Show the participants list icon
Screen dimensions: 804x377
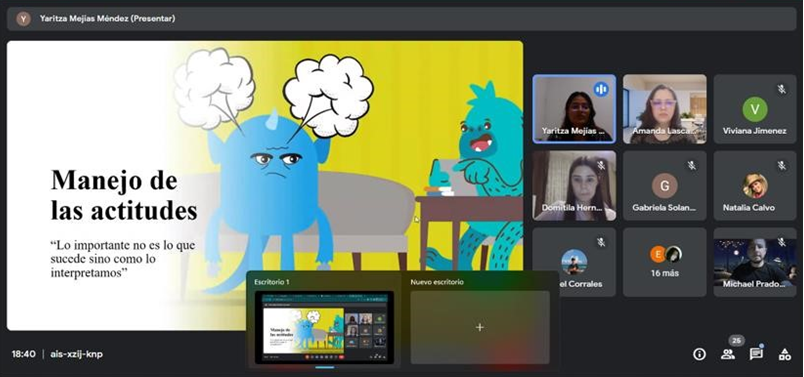coord(728,354)
